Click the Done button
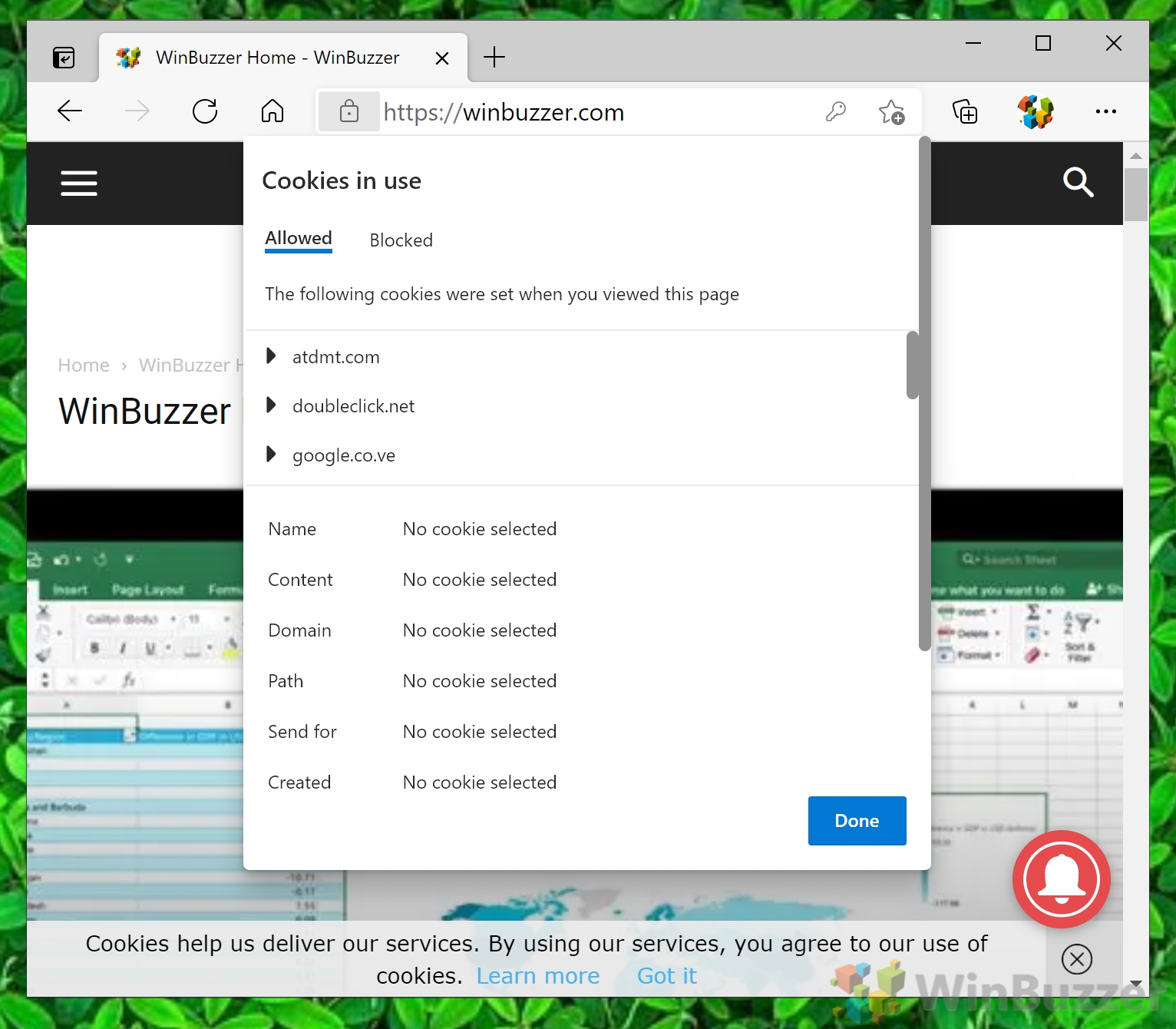Image resolution: width=1176 pixels, height=1029 pixels. [857, 821]
